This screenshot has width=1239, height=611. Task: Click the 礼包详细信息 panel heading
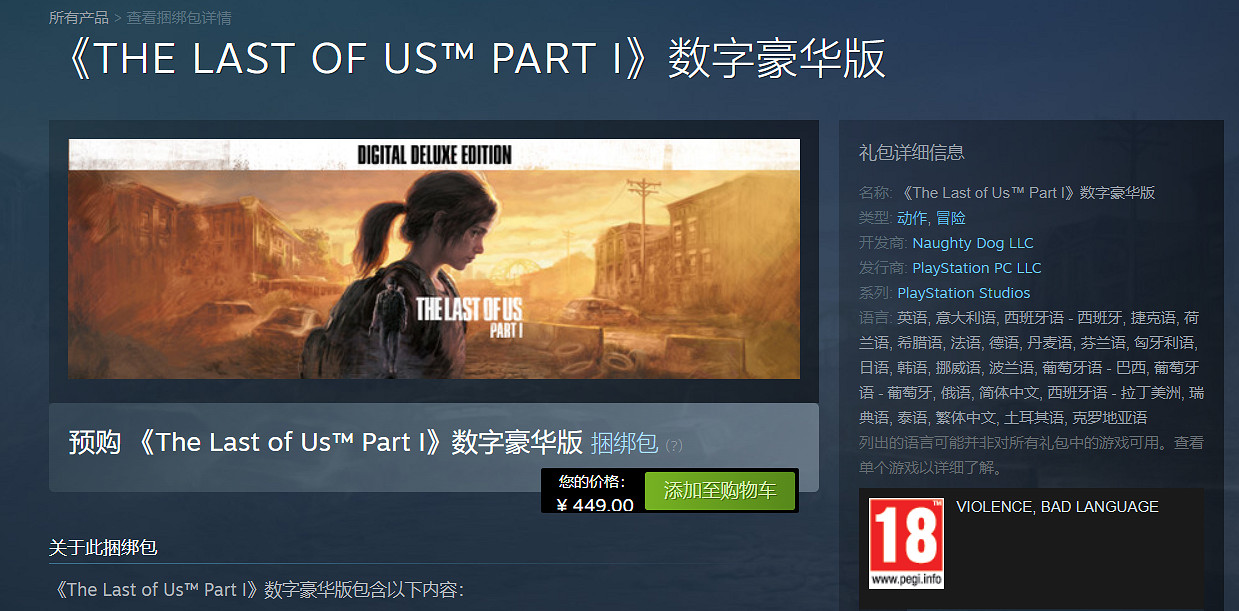coord(912,152)
